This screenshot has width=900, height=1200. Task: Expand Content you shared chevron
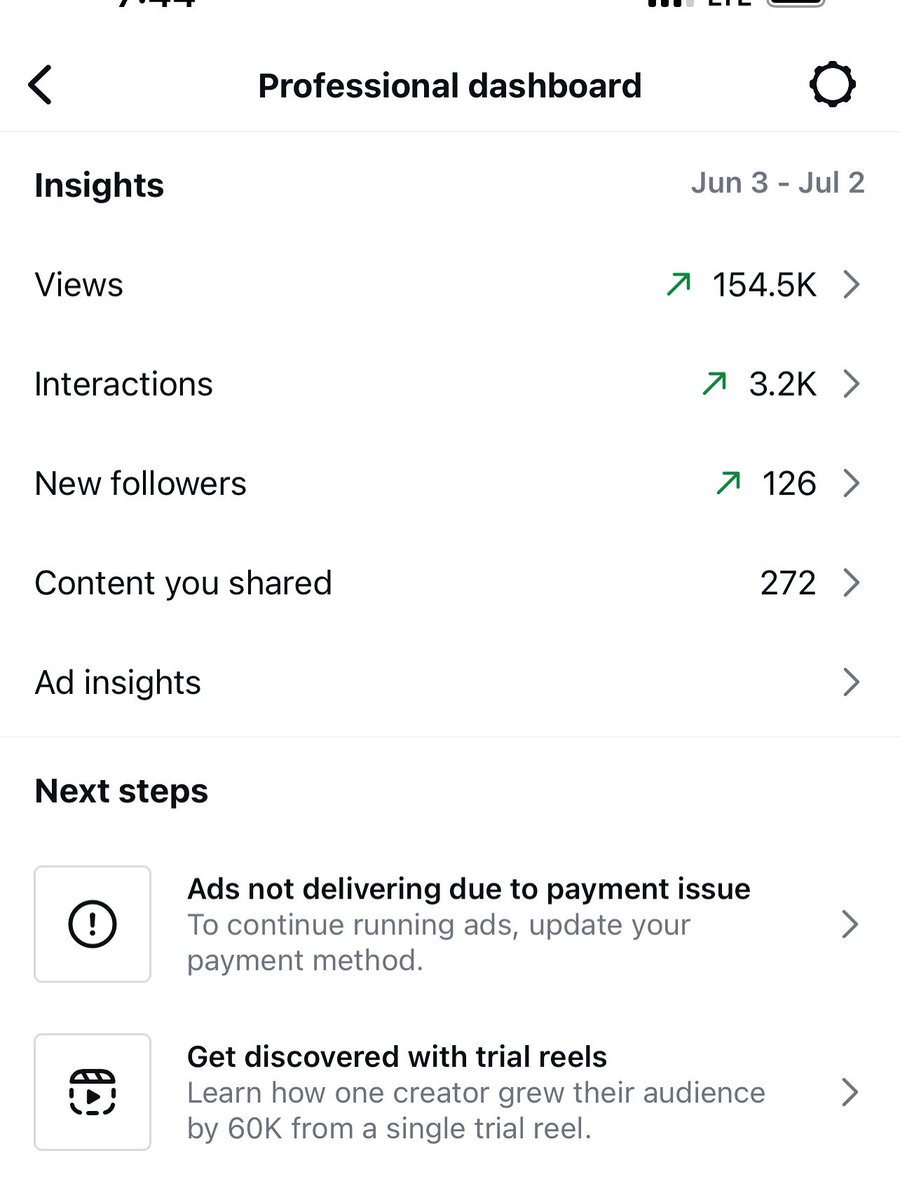tap(851, 583)
